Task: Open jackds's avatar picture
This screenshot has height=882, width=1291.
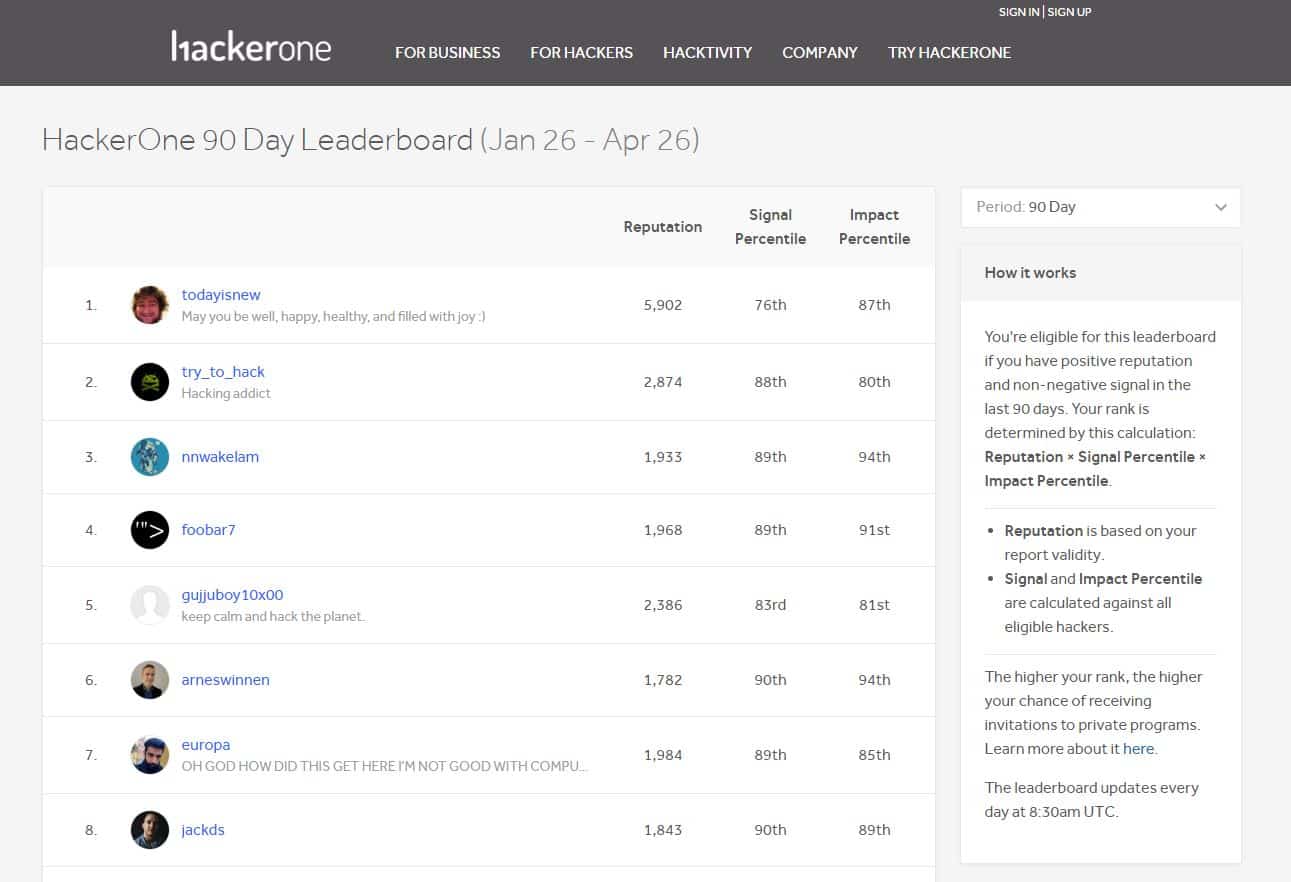Action: [150, 830]
